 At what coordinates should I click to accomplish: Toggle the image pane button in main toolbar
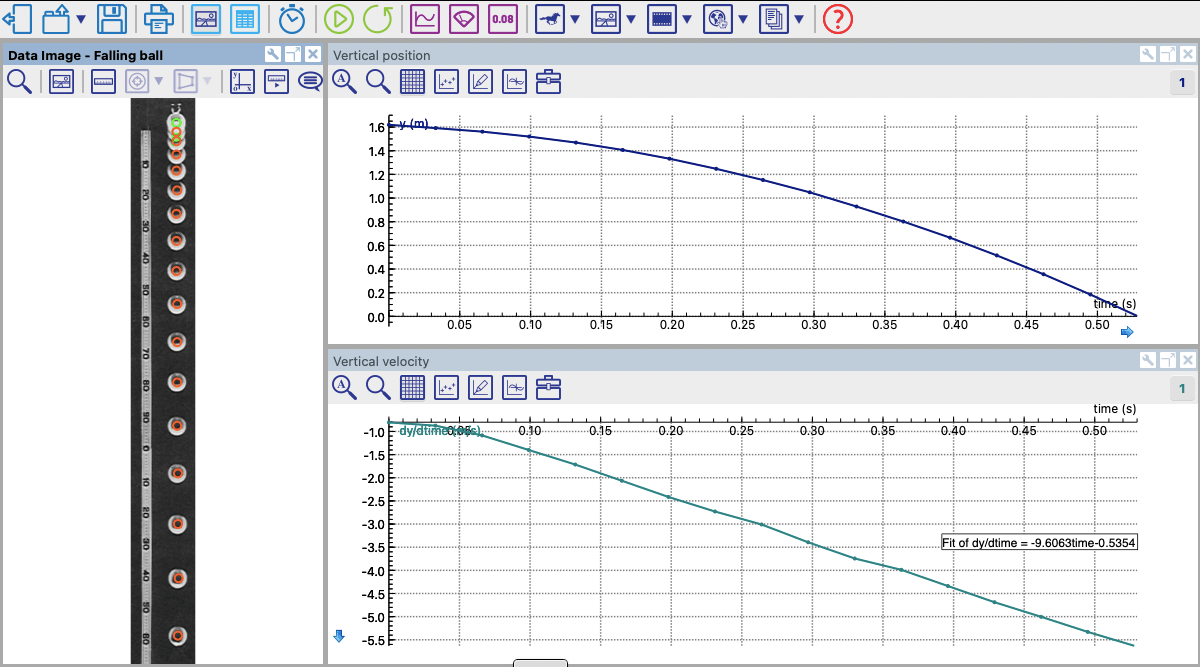click(x=206, y=19)
